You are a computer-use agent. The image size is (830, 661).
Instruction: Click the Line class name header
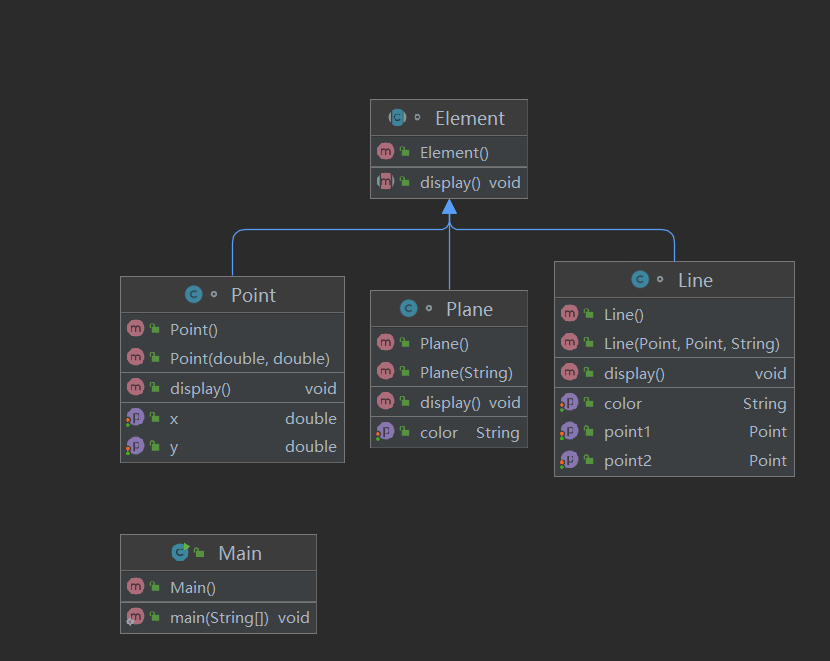[x=695, y=280]
